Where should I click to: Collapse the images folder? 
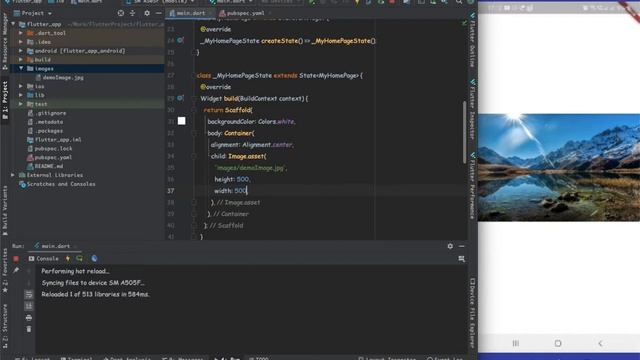click(x=21, y=69)
